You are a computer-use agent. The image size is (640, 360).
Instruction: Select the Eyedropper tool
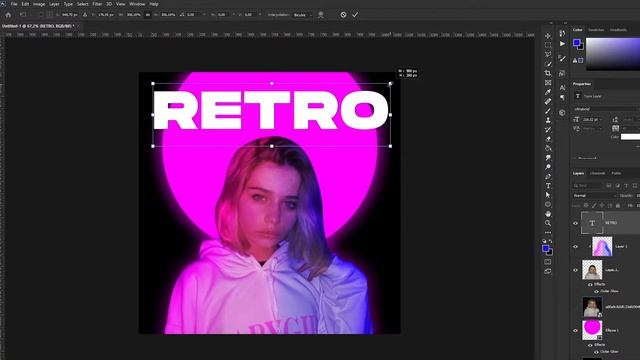[x=548, y=92]
